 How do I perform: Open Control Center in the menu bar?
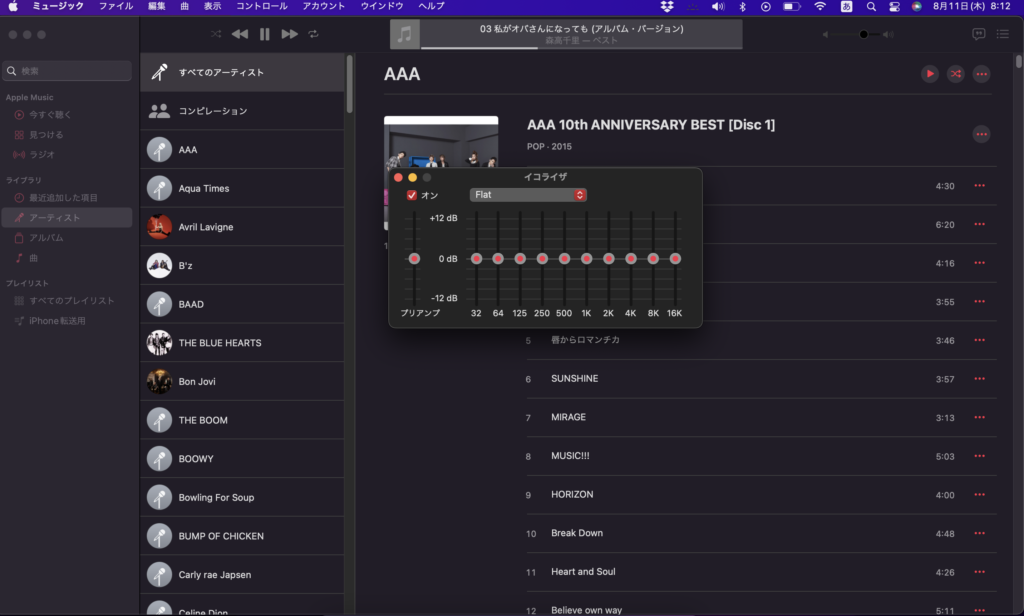click(x=894, y=7)
